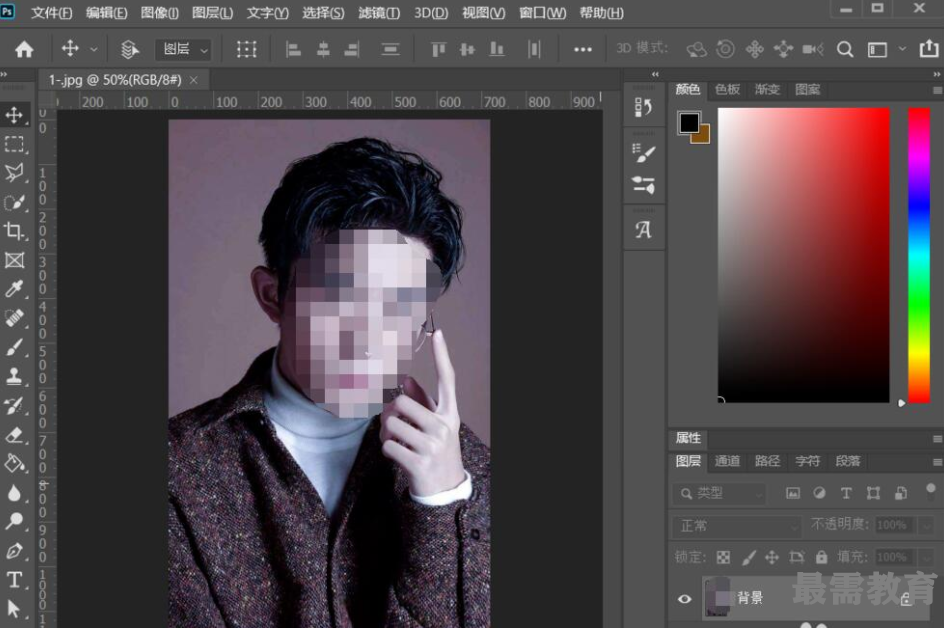This screenshot has height=628, width=944.
Task: Click the rainbow hue slider strip
Action: [919, 255]
